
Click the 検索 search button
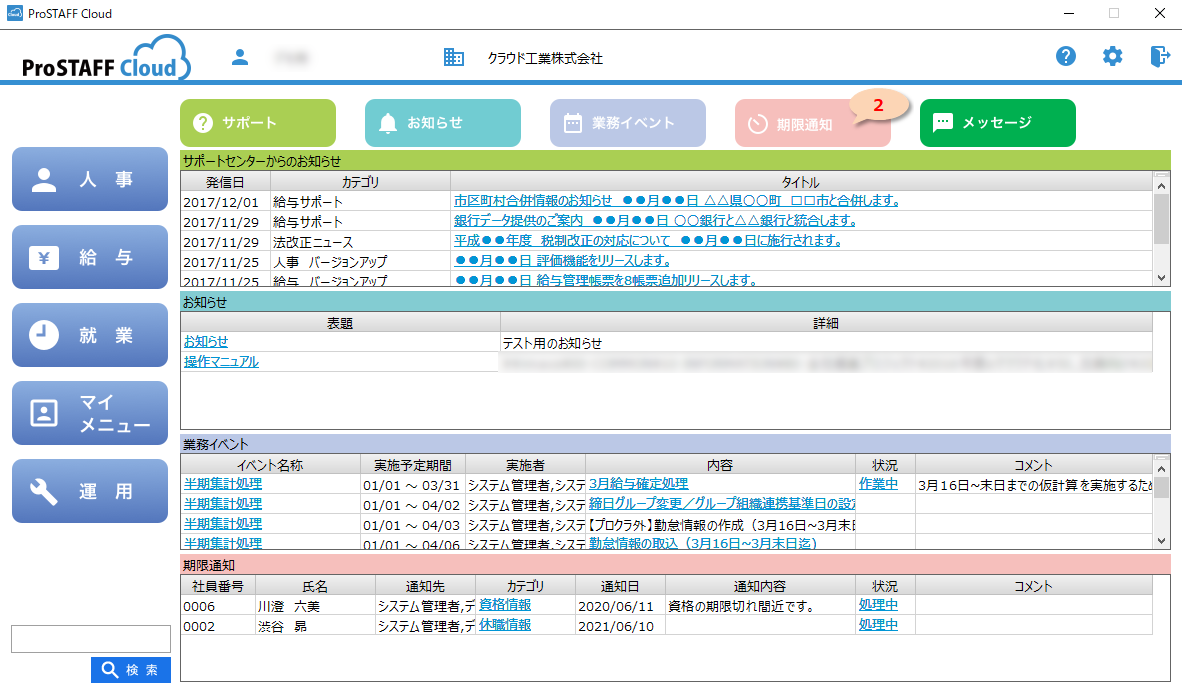click(130, 670)
